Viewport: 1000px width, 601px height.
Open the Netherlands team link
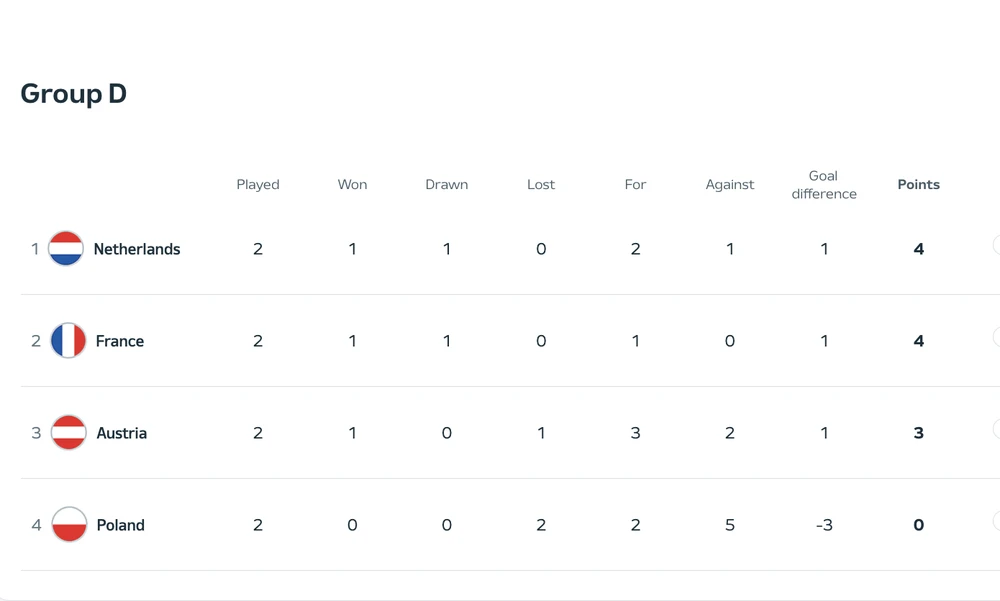click(137, 249)
